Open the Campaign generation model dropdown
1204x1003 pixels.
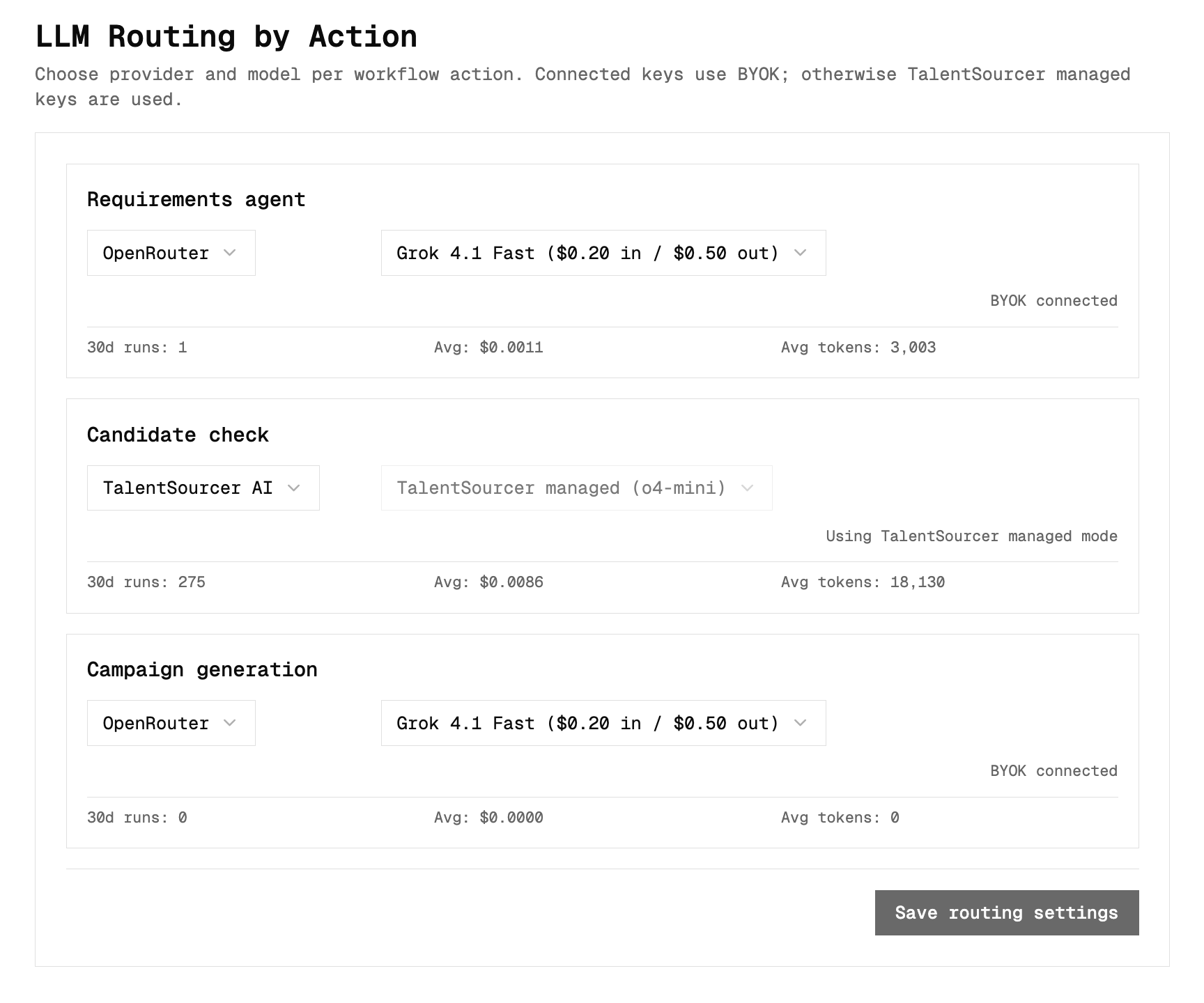click(603, 723)
